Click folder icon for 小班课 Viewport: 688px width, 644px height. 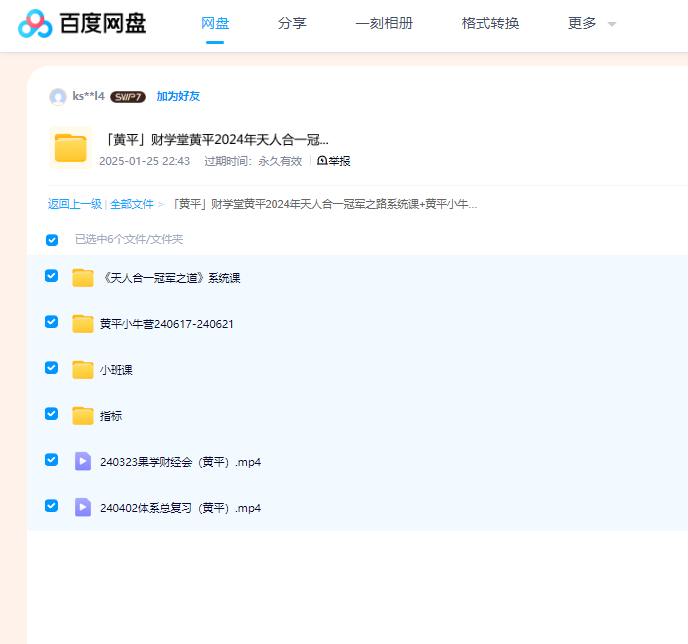point(83,370)
